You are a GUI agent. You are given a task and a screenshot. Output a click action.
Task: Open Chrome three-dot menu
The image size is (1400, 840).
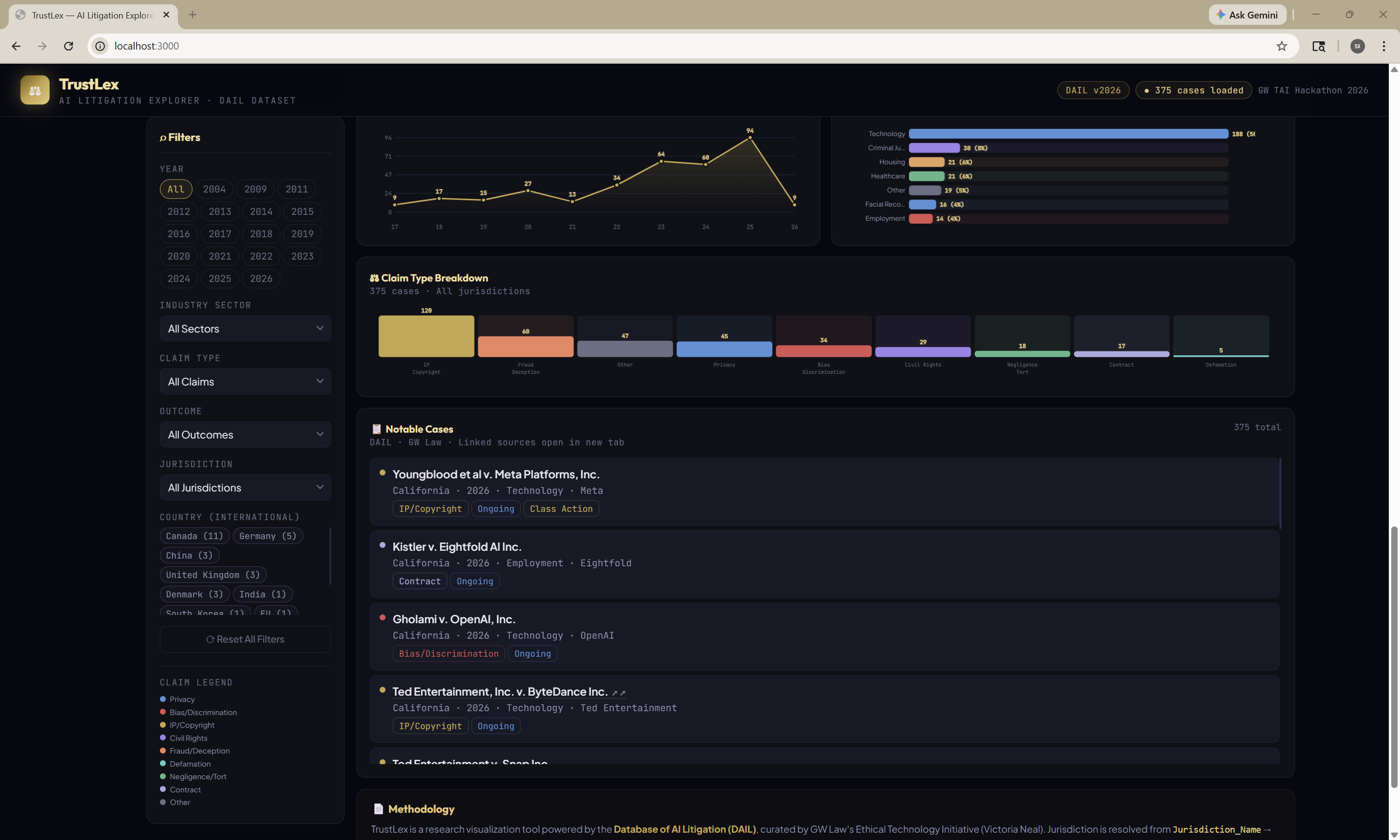[x=1383, y=46]
